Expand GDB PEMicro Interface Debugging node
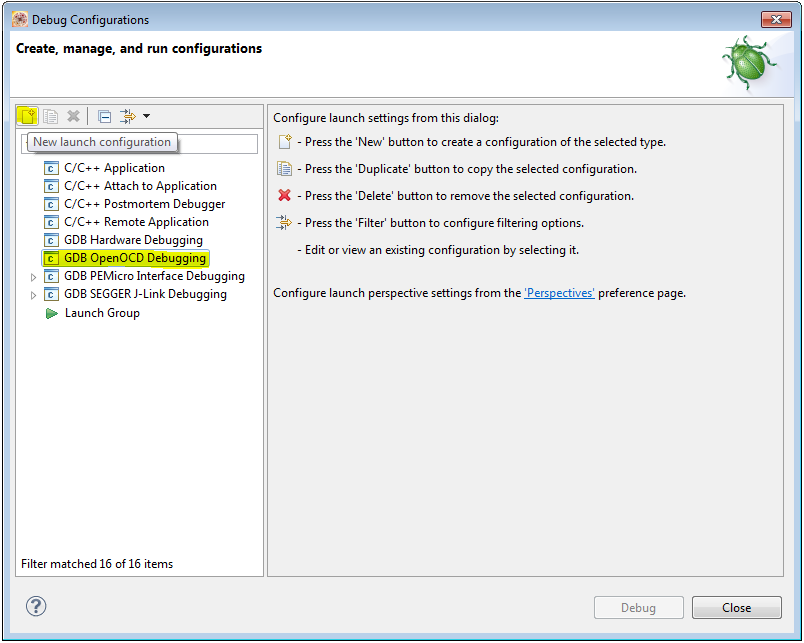Screen dimensions: 804x643 click(x=34, y=277)
